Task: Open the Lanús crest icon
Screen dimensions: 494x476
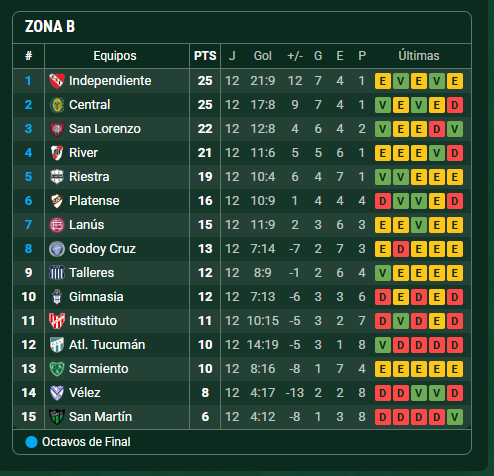Action: click(57, 225)
